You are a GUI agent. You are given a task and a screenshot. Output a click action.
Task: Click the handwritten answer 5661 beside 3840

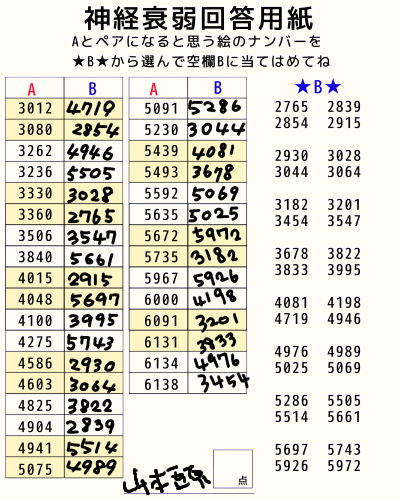[92, 258]
